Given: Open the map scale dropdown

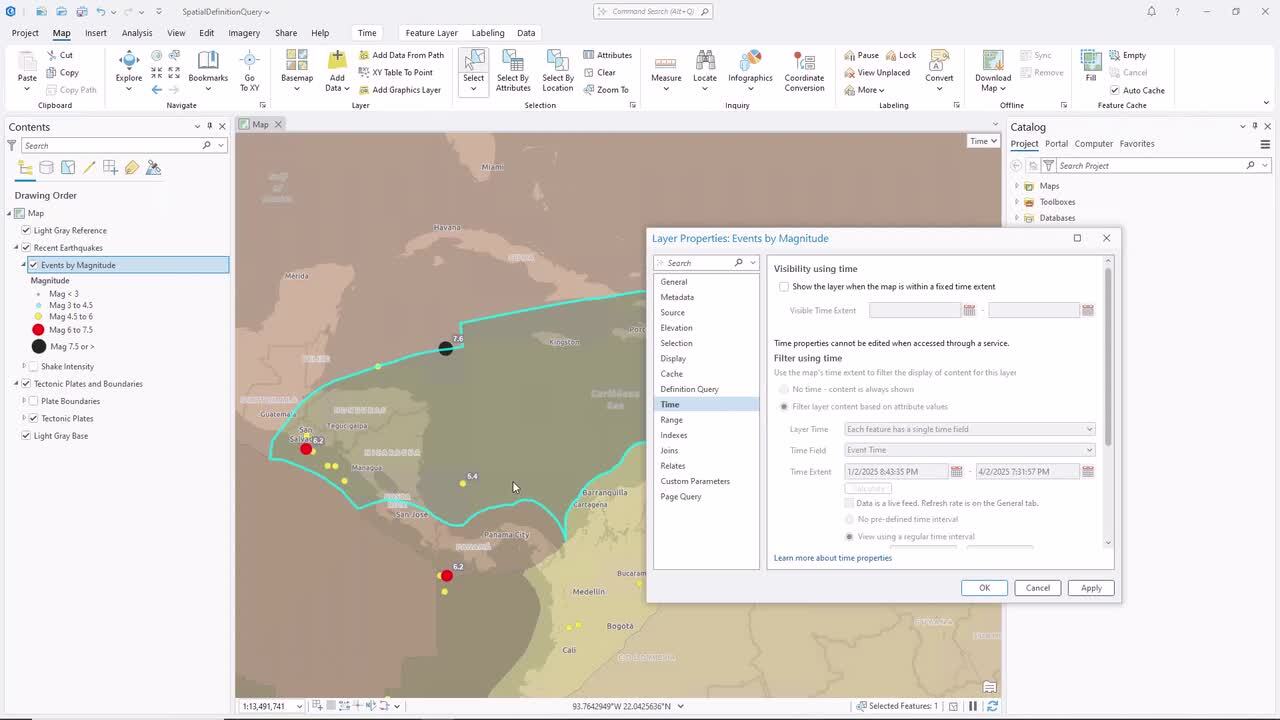Looking at the screenshot, I should [299, 706].
